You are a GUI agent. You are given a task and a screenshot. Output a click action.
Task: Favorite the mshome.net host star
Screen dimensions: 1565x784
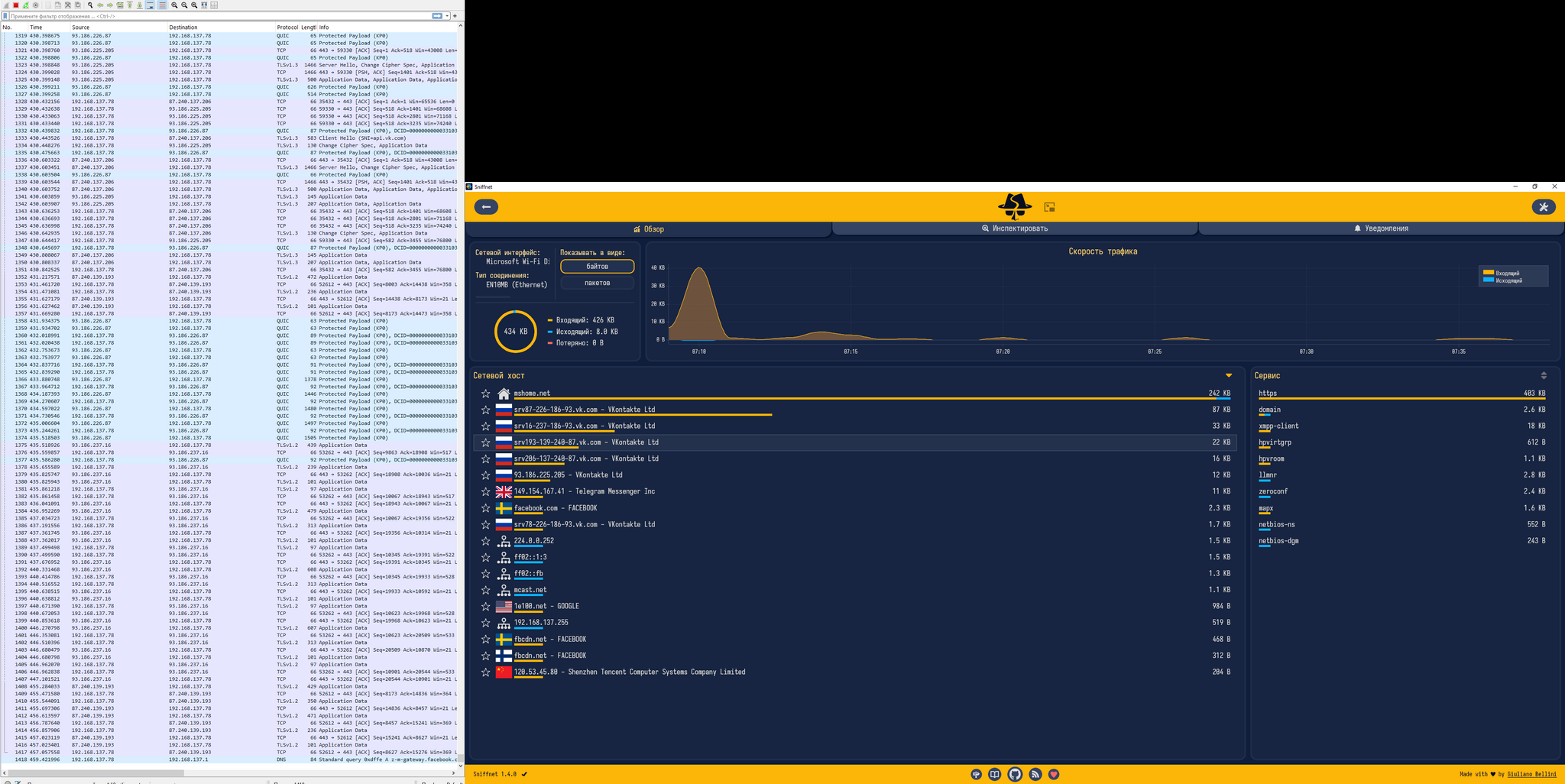[485, 394]
